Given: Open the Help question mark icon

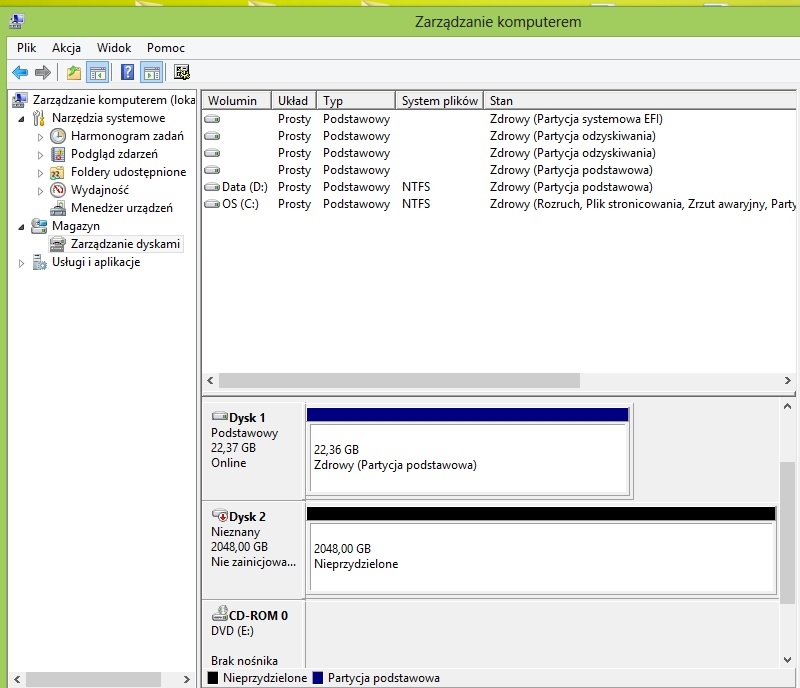Looking at the screenshot, I should click(127, 72).
